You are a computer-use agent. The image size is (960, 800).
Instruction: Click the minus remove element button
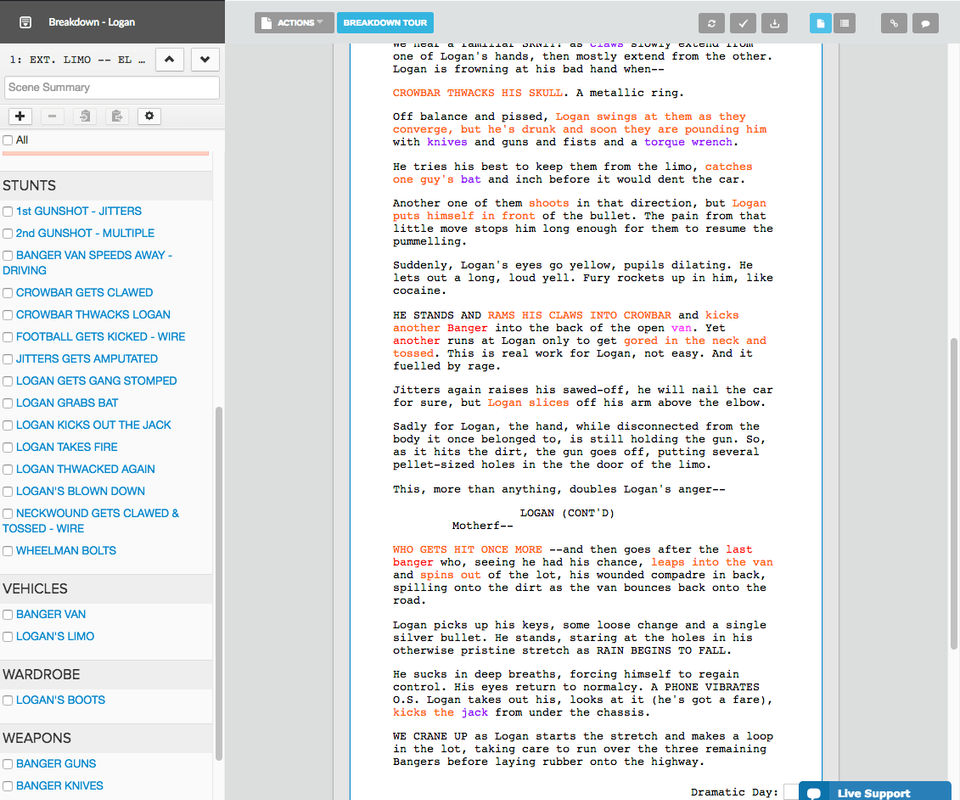tap(52, 116)
